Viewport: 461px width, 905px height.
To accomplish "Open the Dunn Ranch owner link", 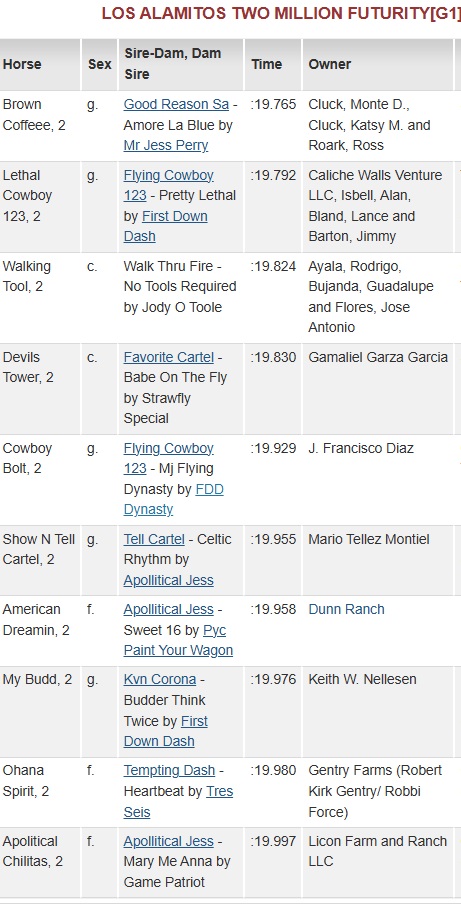I will (346, 609).
